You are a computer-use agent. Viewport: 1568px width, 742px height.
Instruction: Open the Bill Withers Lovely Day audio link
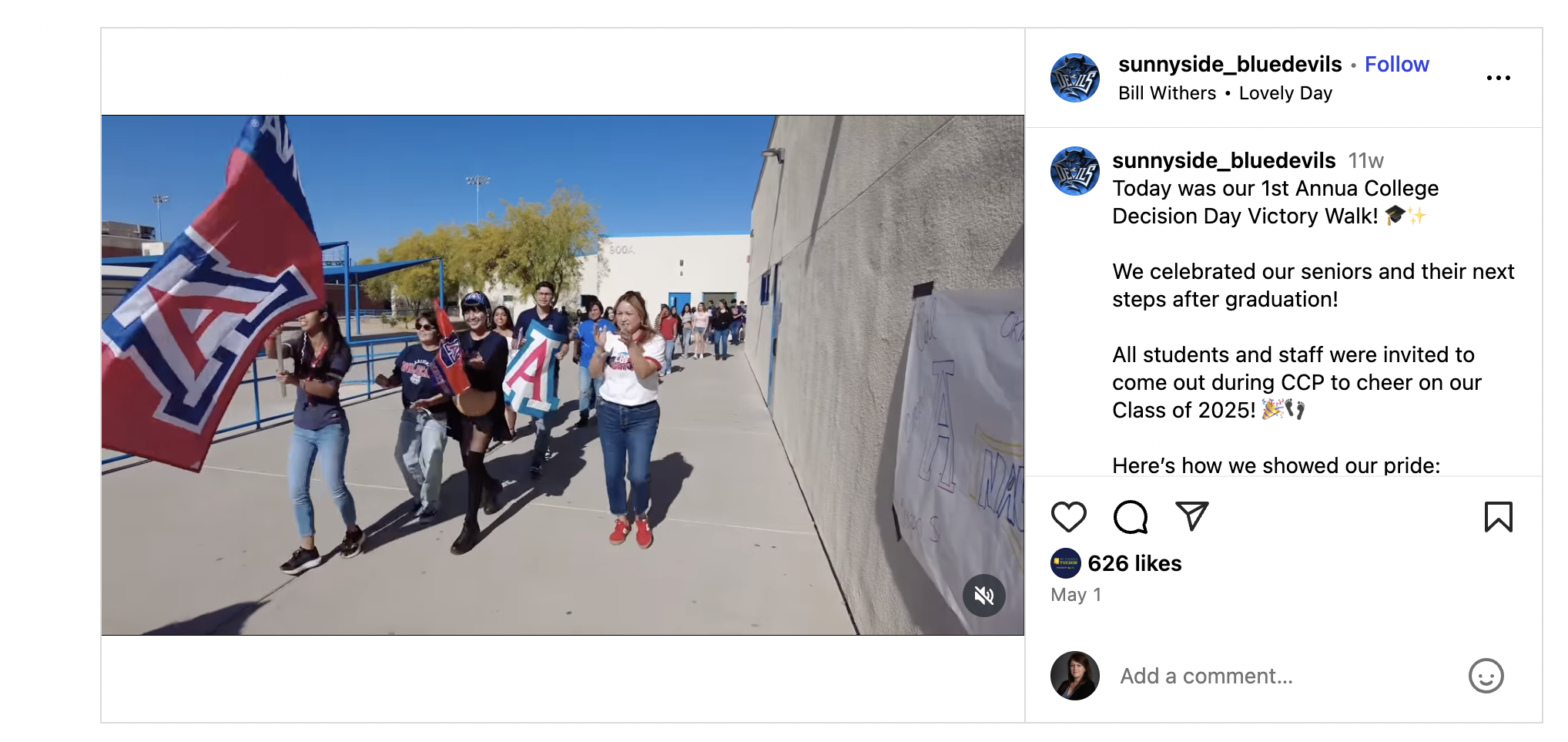click(1225, 93)
